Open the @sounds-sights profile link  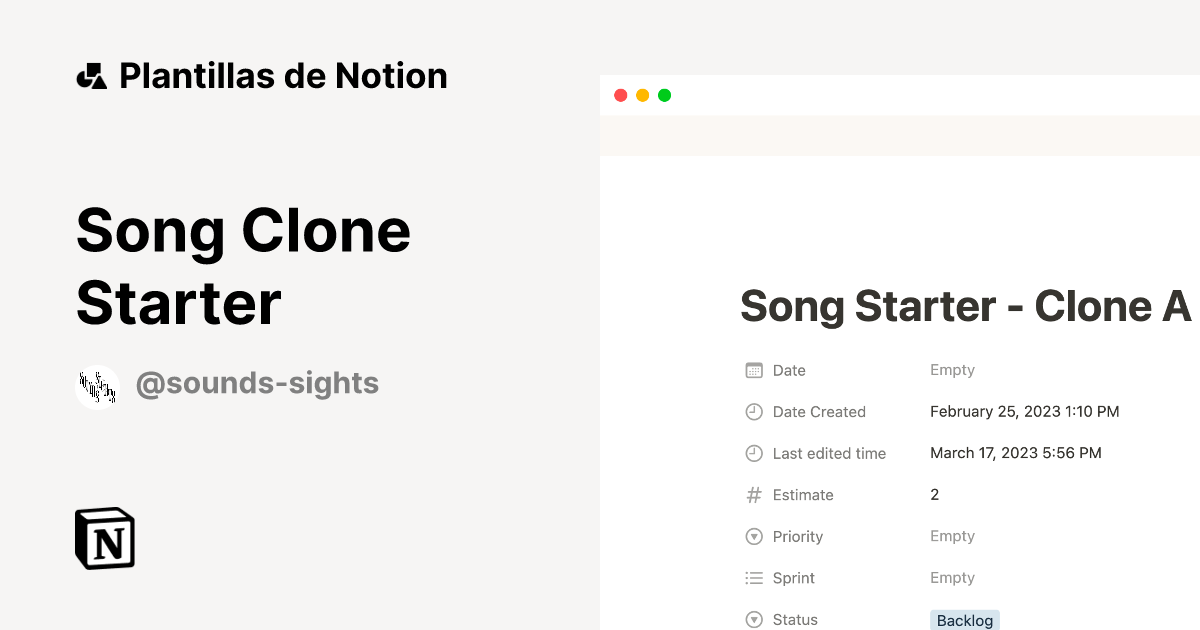[257, 383]
